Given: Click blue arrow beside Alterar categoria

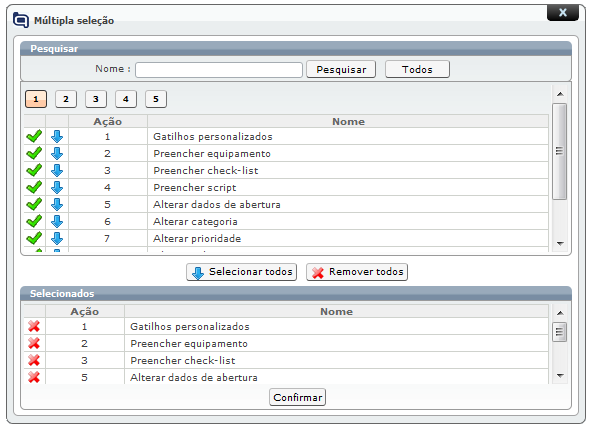Looking at the screenshot, I should [x=57, y=221].
